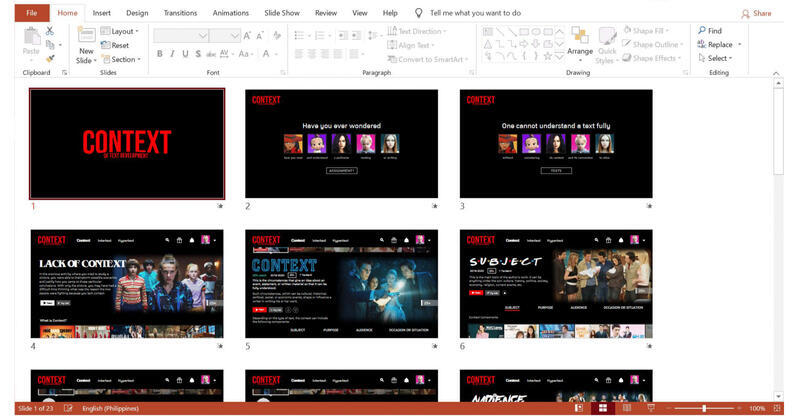
Task: Open the Shape Effects dropdown
Action: click(652, 58)
